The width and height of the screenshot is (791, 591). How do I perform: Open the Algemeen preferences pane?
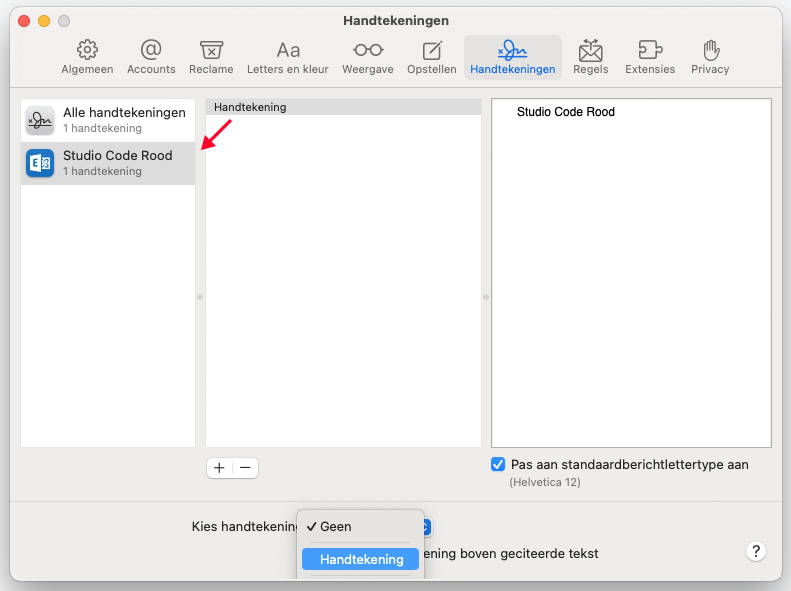87,58
